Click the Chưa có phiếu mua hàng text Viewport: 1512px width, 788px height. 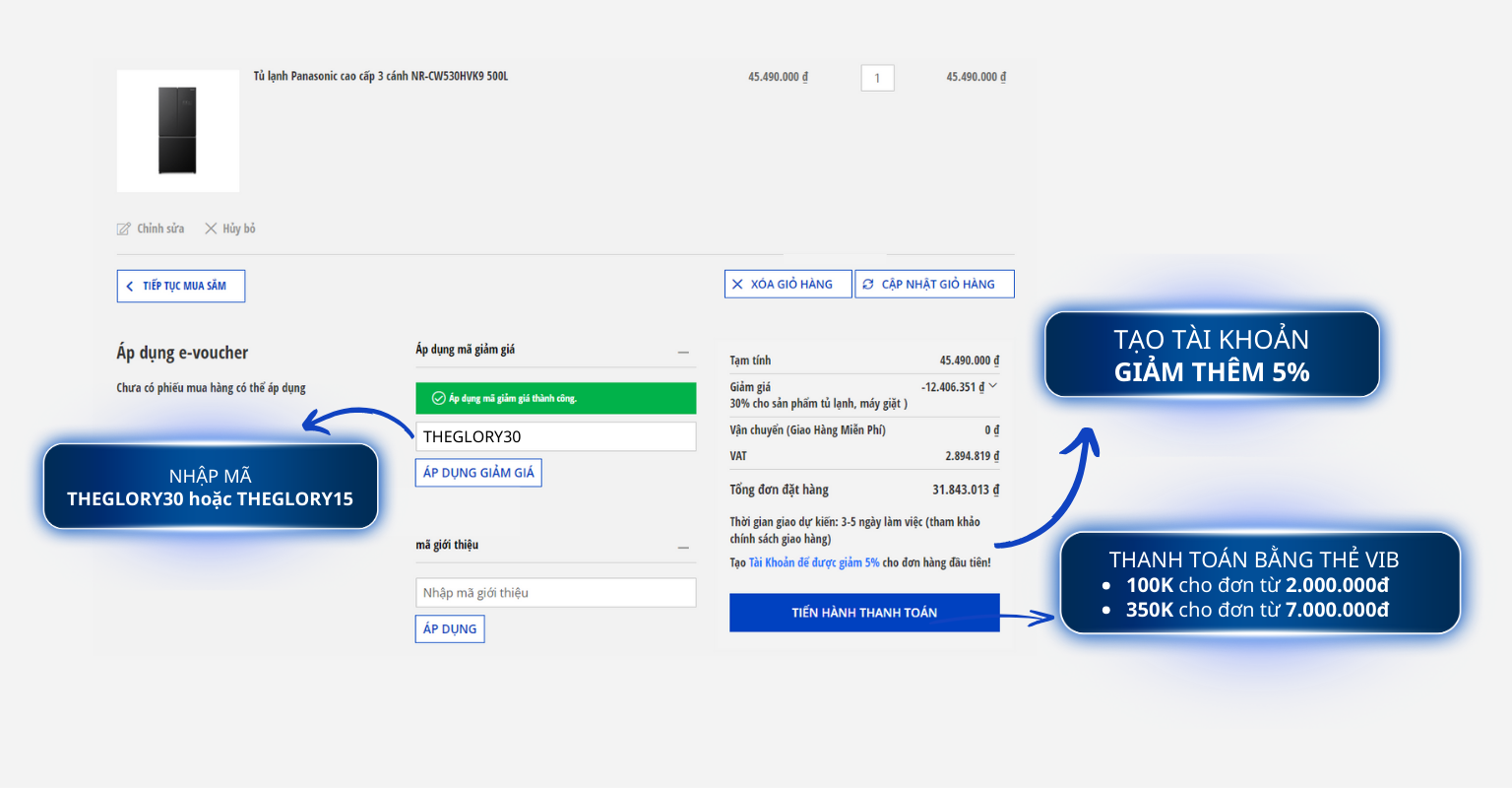click(x=211, y=388)
